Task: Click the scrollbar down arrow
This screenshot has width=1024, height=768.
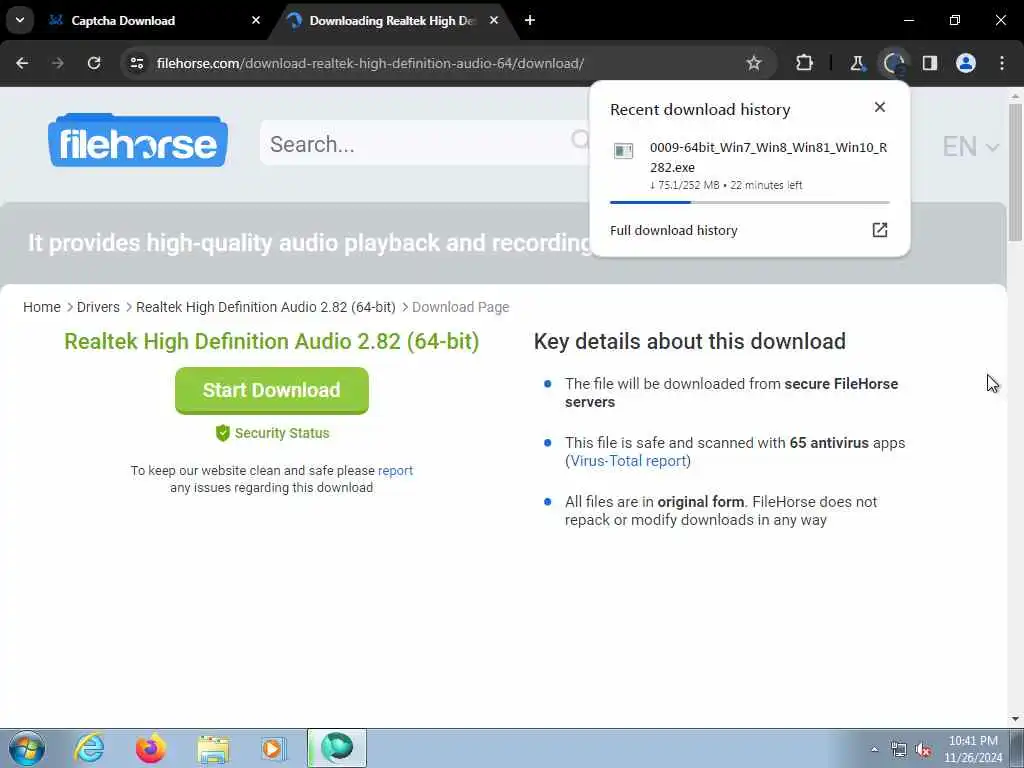Action: point(1015,719)
